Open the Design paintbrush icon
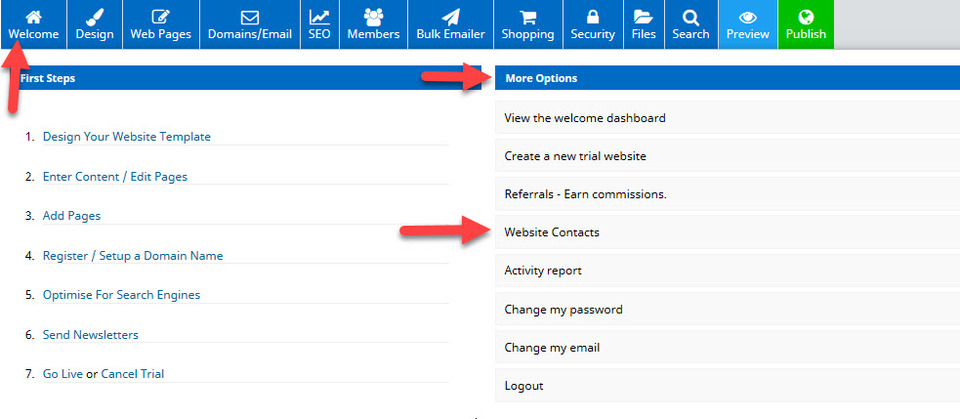Viewport: 960px width, 419px height. pyautogui.click(x=94, y=17)
